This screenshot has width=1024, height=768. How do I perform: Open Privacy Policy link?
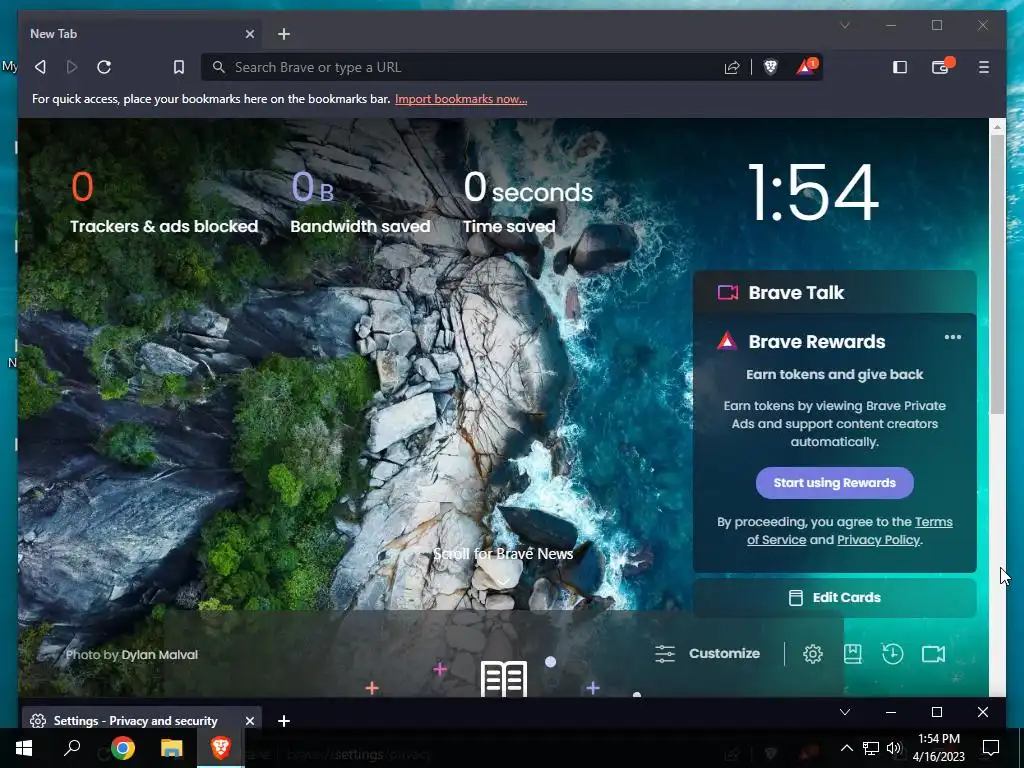tap(878, 540)
